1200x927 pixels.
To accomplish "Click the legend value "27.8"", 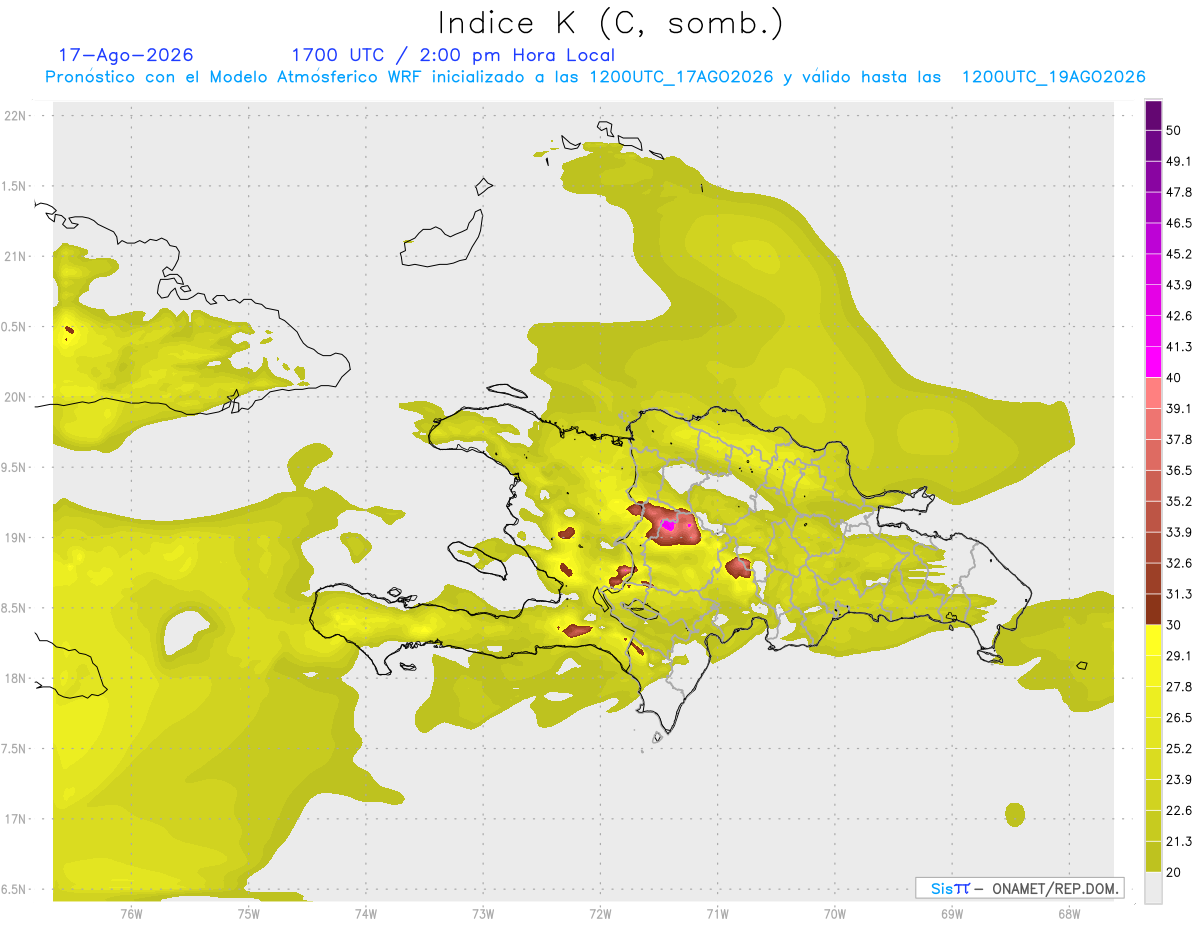I will pyautogui.click(x=1179, y=687).
